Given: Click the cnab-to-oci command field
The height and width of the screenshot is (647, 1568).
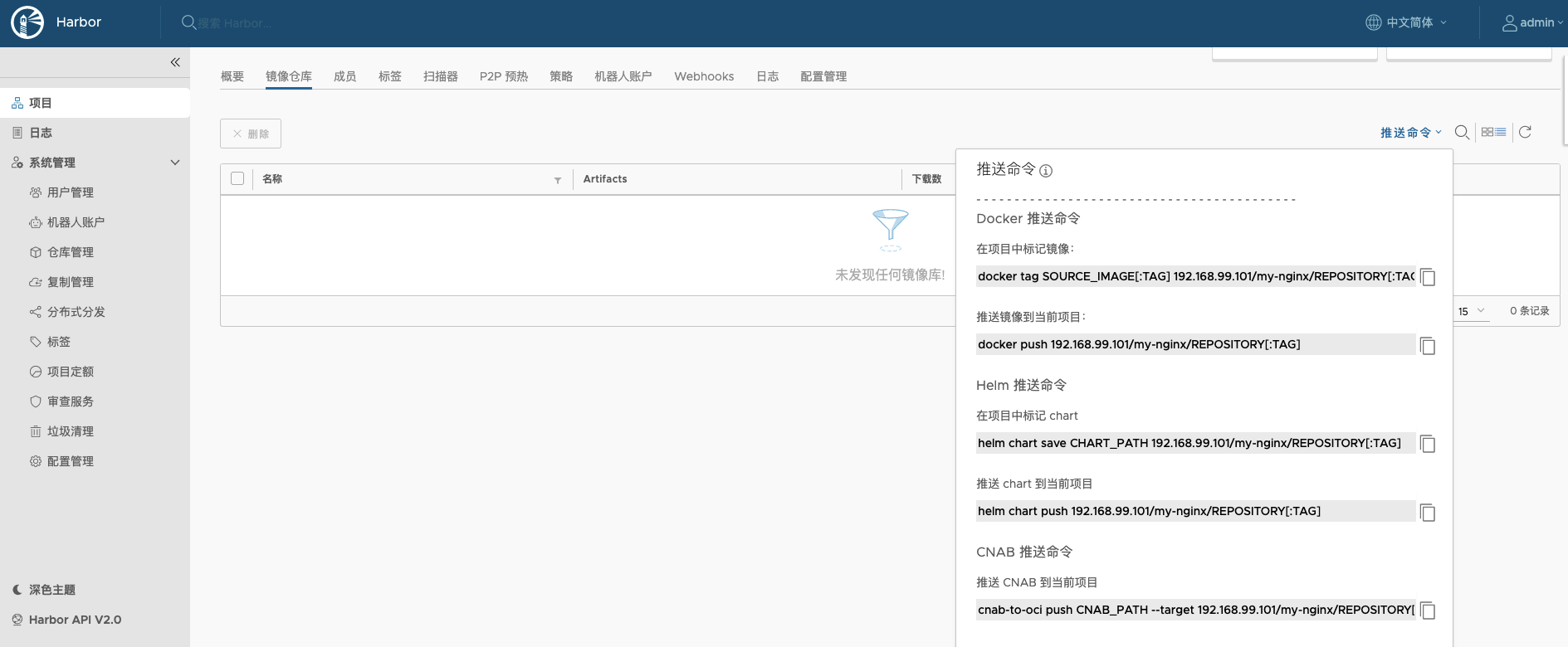Looking at the screenshot, I should click(x=1196, y=610).
